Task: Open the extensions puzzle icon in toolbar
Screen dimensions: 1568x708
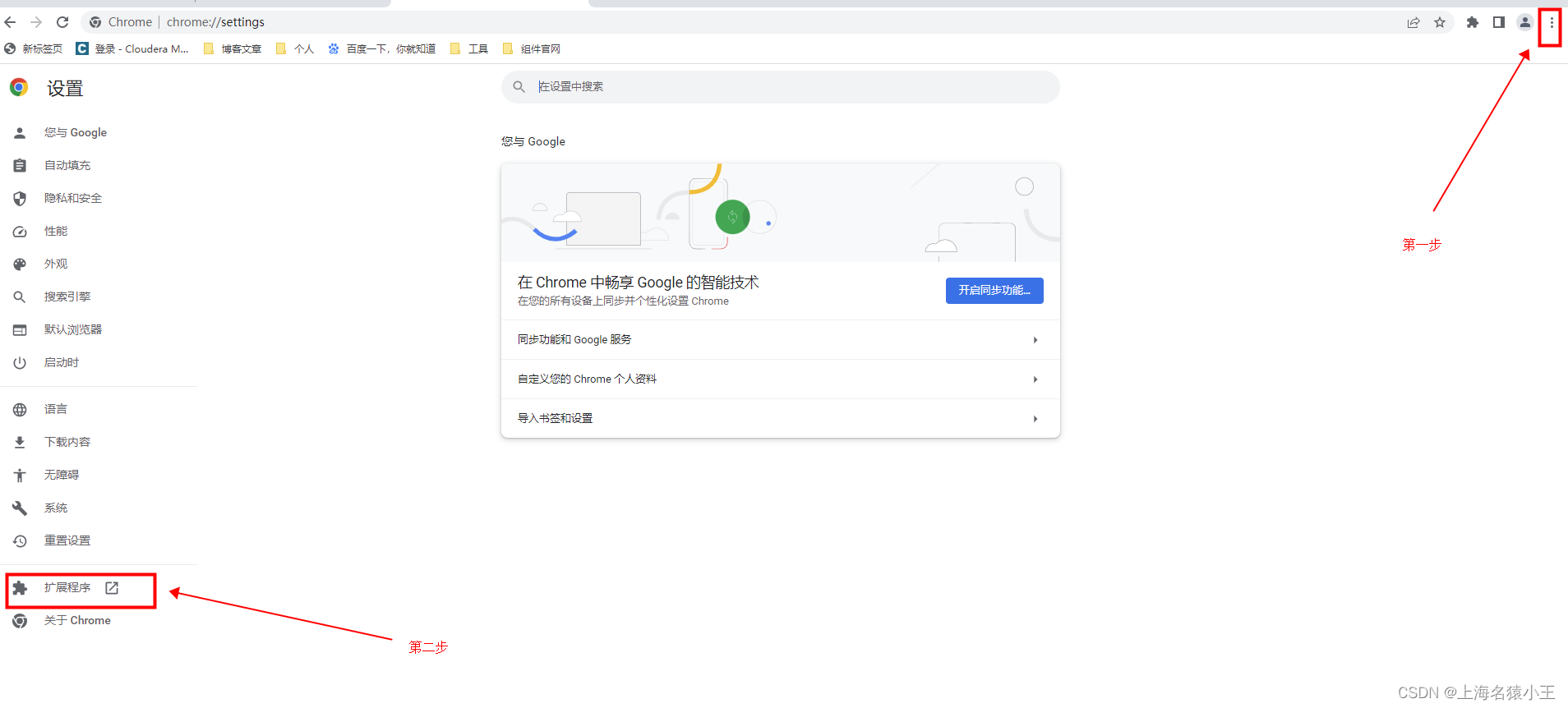Action: (1473, 22)
